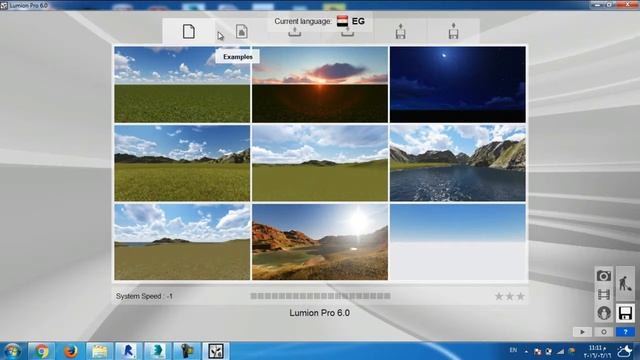Open Revit from the taskbar
Screen dimensions: 640x360
click(129, 351)
